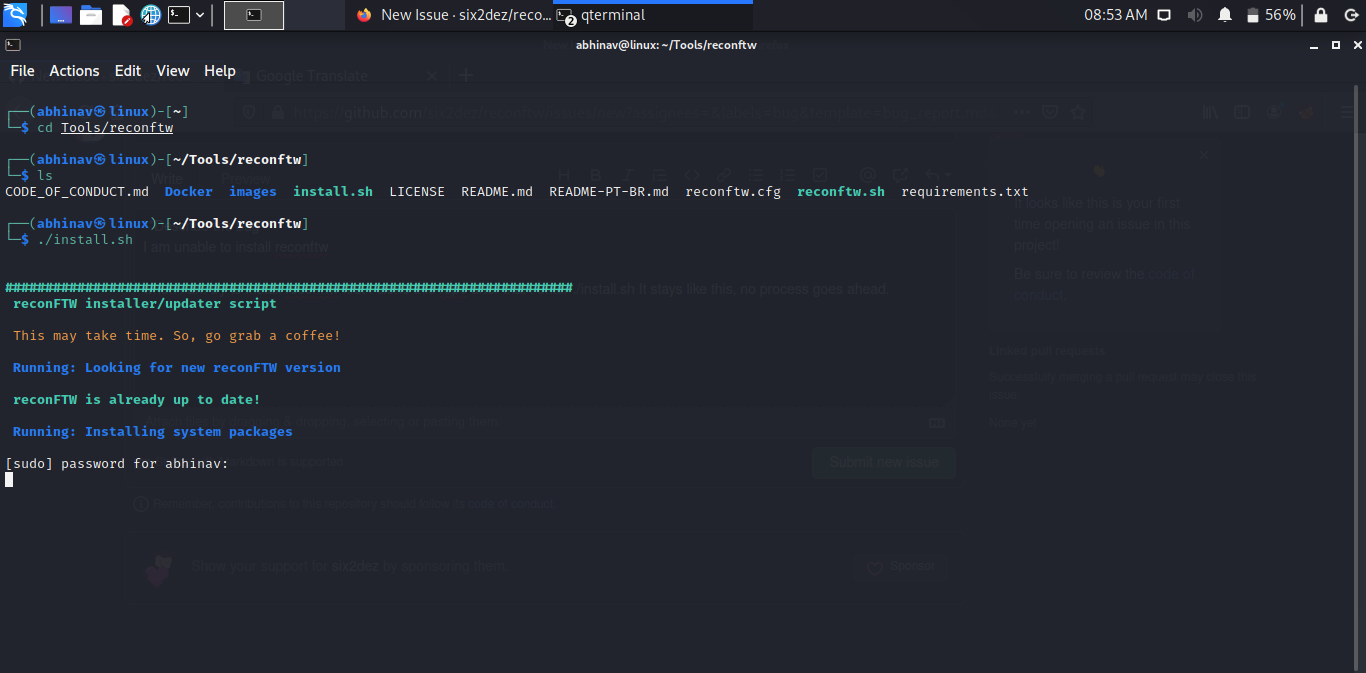Select the highlighted terminal workspace thumbnail
The width and height of the screenshot is (1366, 673).
254,15
